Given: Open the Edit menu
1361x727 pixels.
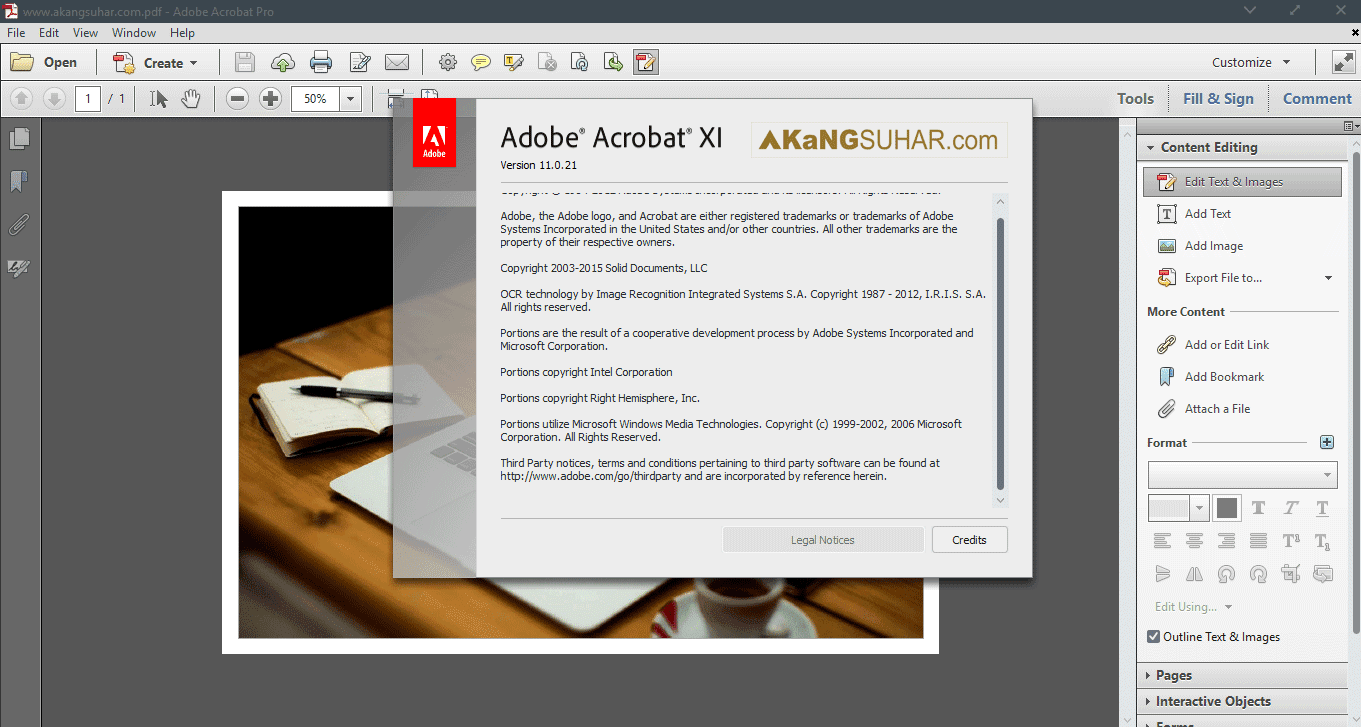Looking at the screenshot, I should pos(49,33).
